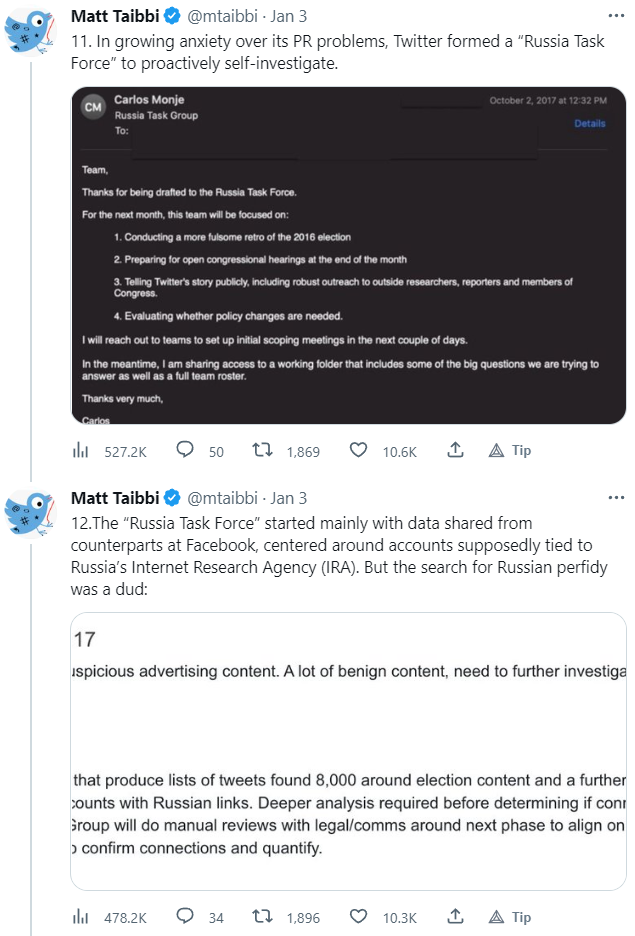Click the Jan 3 timestamp on second tweet
This screenshot has width=635, height=936.
(x=289, y=497)
